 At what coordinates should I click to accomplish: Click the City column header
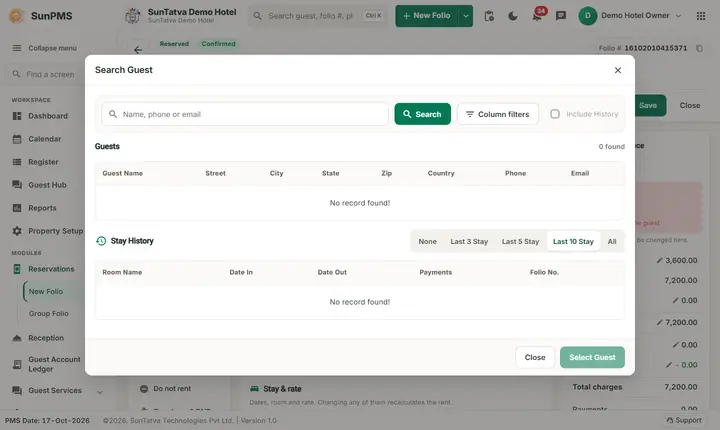coord(276,173)
